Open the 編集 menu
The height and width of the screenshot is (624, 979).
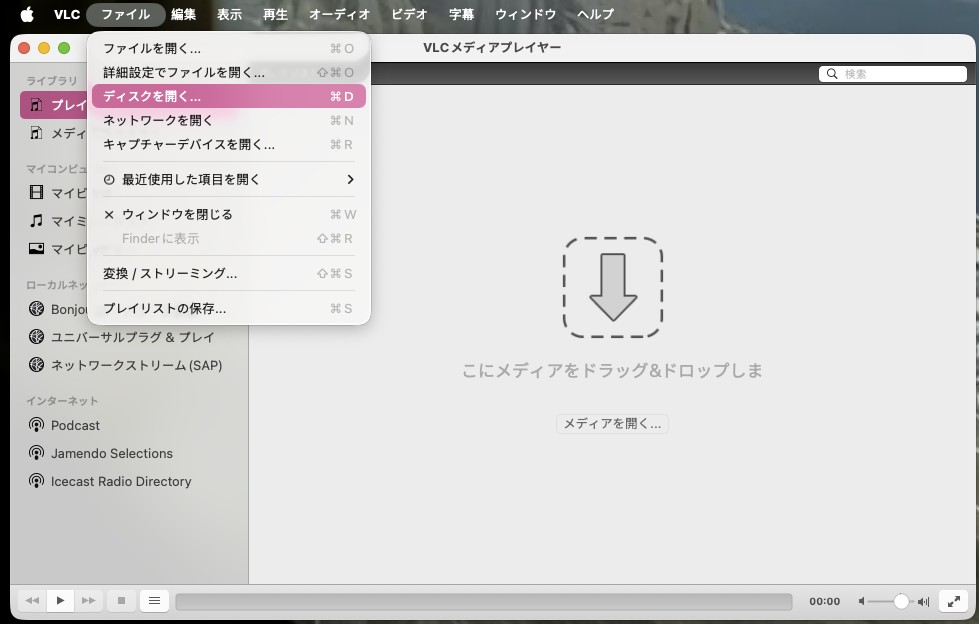pos(184,14)
